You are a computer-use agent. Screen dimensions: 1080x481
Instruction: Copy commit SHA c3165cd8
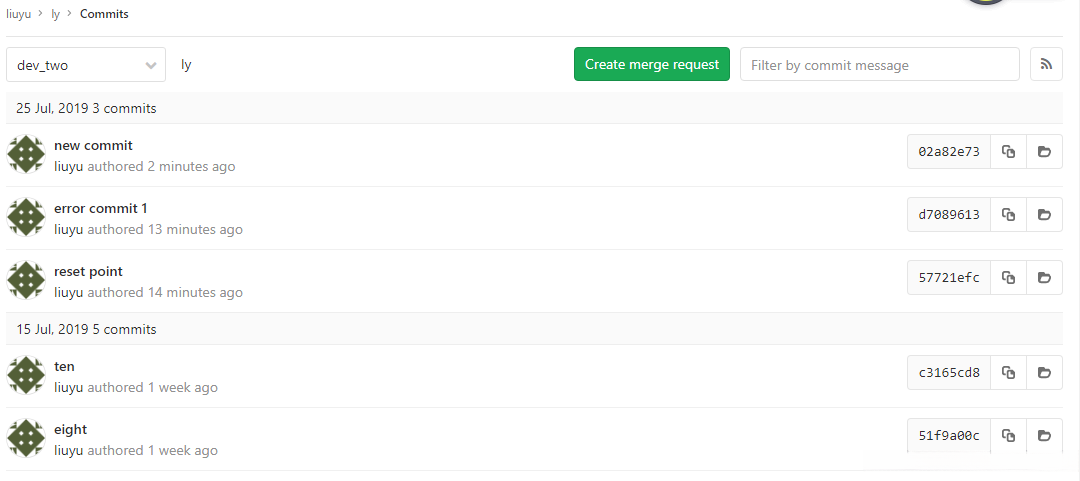pos(1008,373)
